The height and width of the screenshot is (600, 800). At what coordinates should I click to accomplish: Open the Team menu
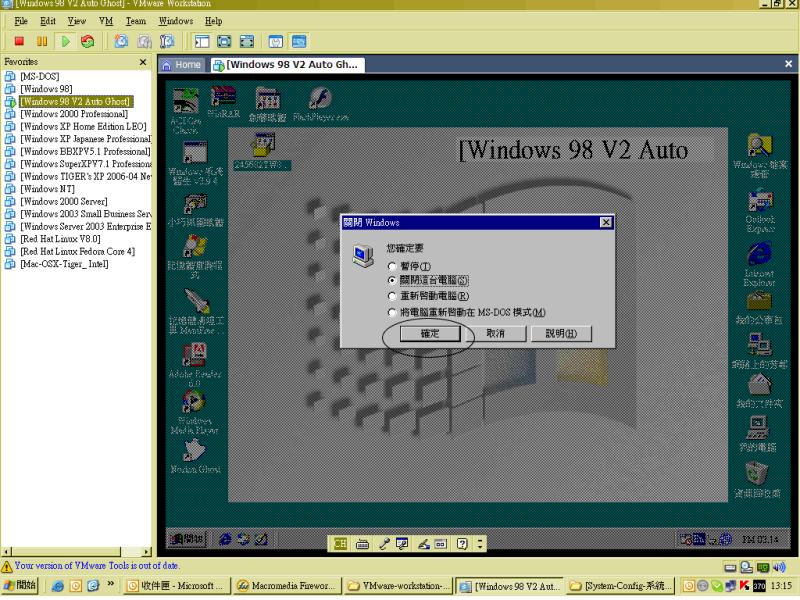click(136, 21)
